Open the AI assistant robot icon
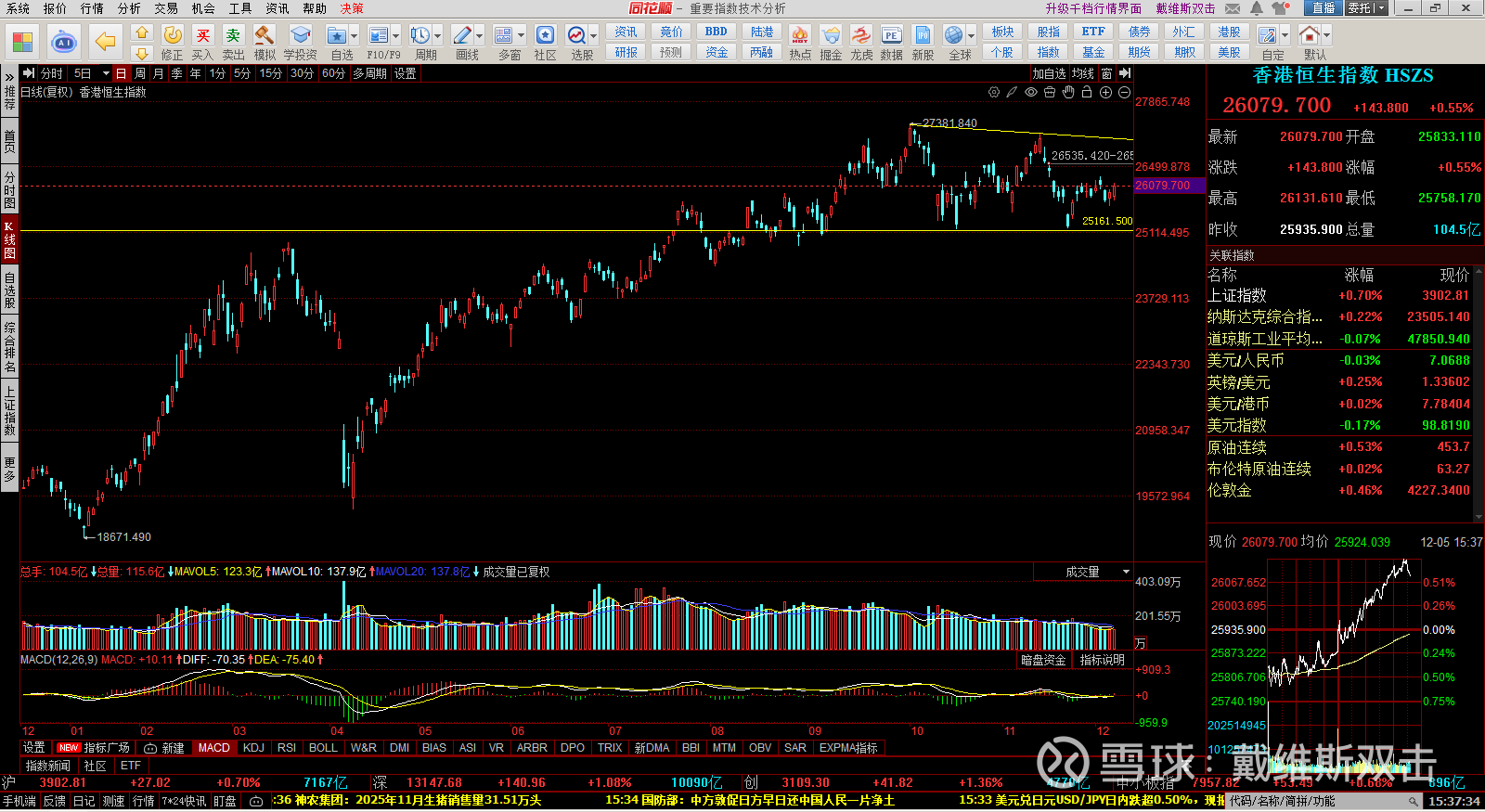1485x812 pixels. click(63, 42)
